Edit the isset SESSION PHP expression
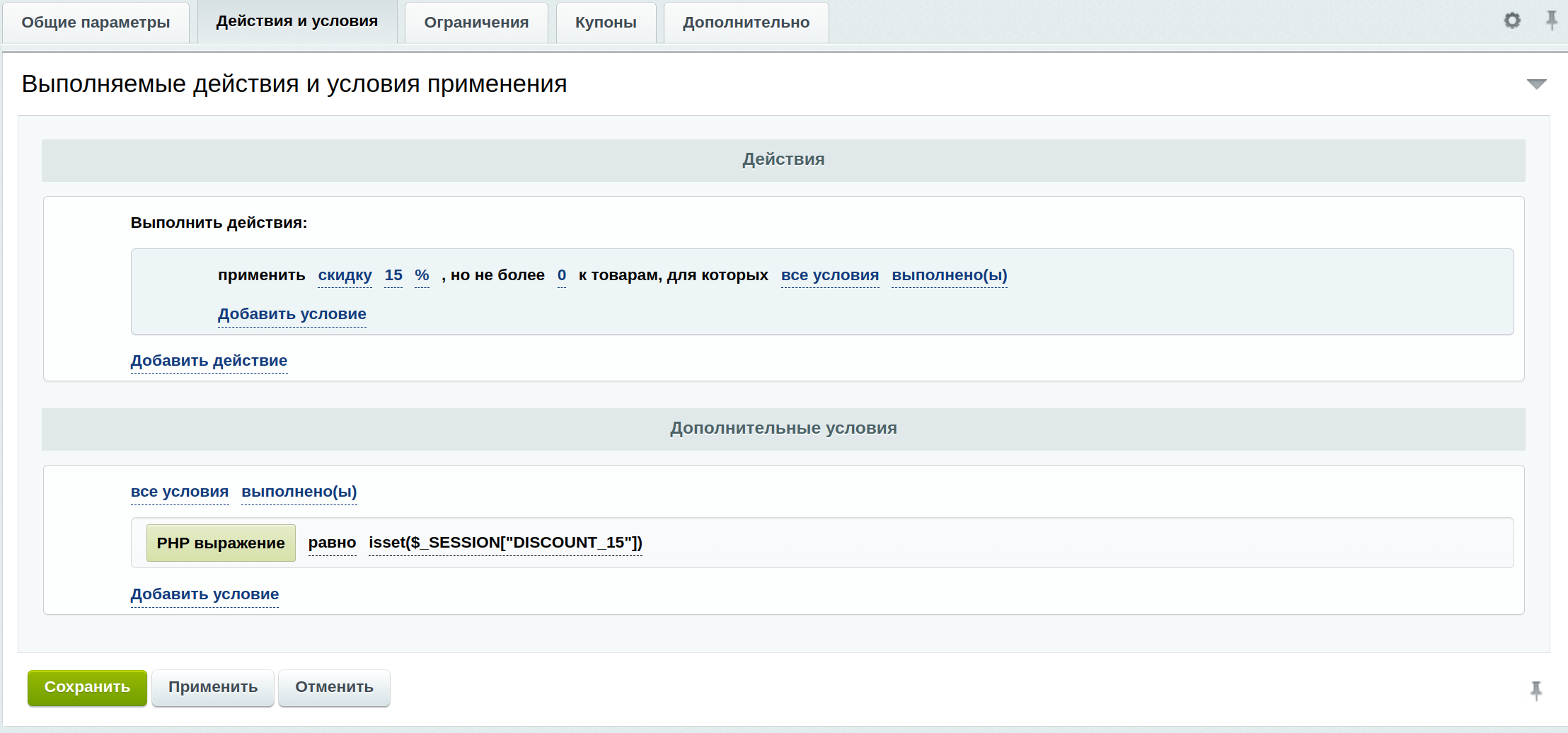 (x=505, y=543)
